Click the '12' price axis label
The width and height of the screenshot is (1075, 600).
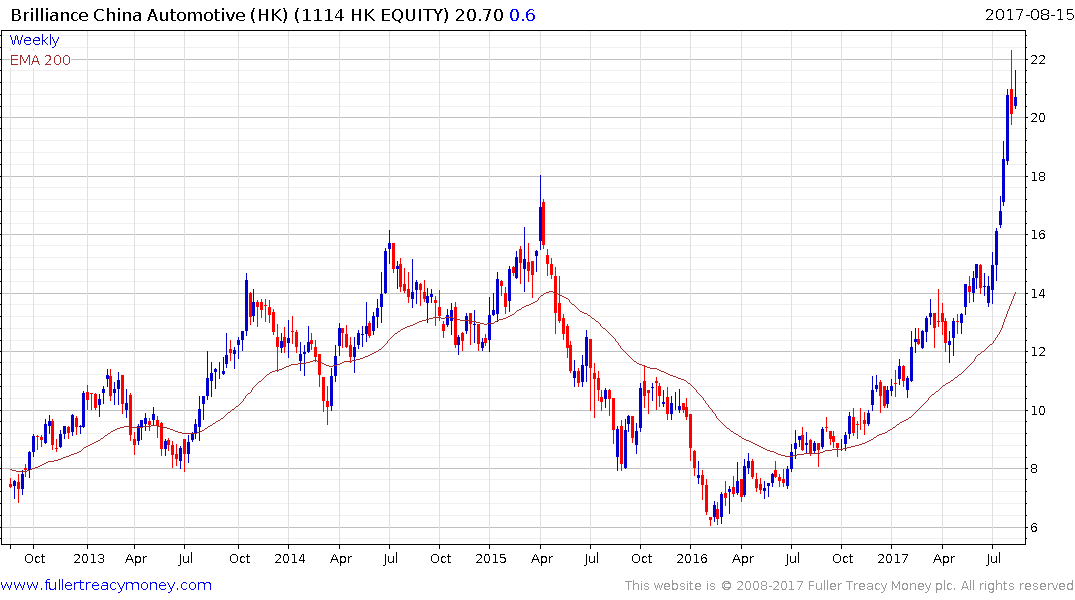[1038, 352]
